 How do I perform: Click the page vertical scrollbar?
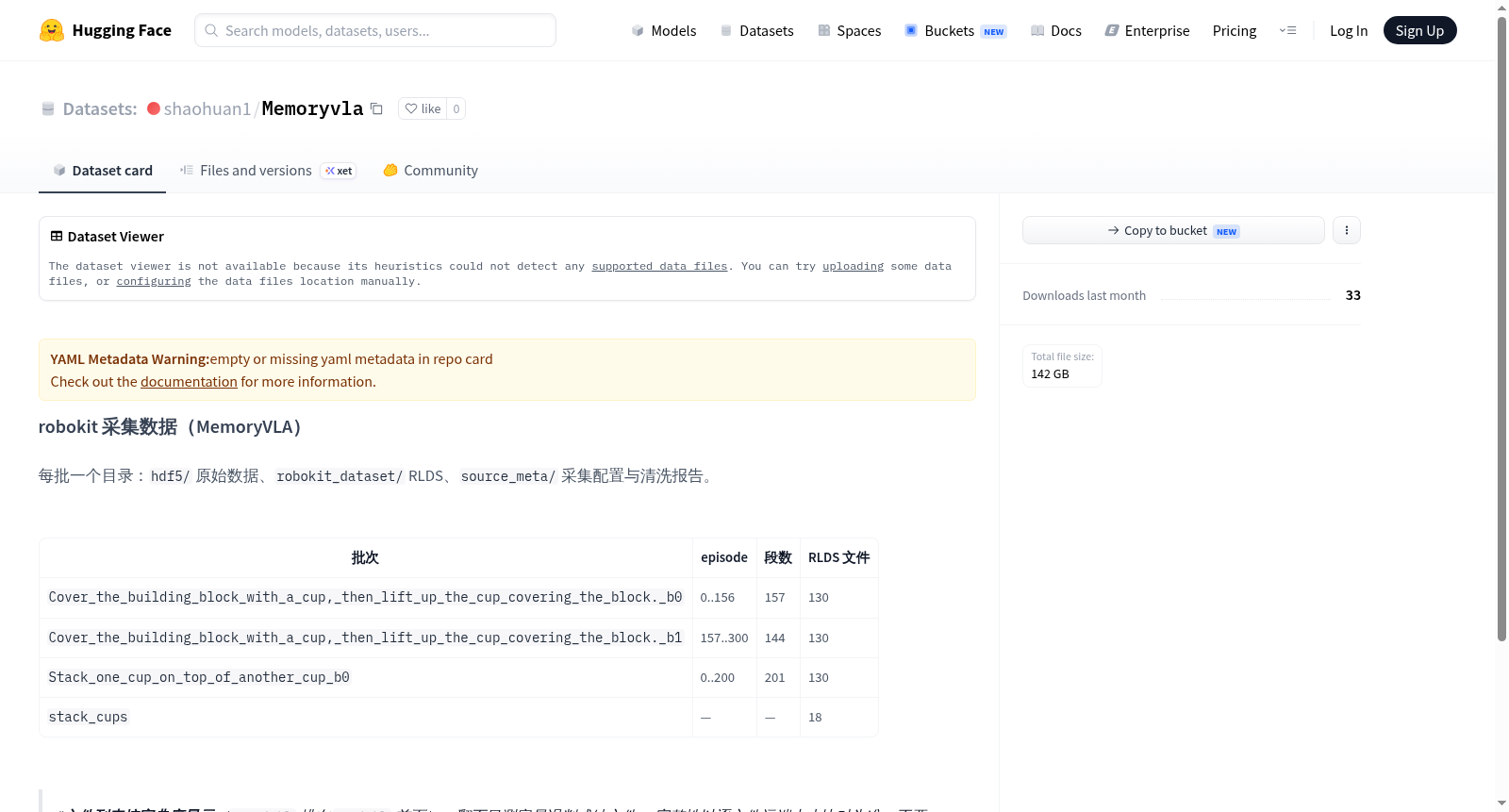1501,330
